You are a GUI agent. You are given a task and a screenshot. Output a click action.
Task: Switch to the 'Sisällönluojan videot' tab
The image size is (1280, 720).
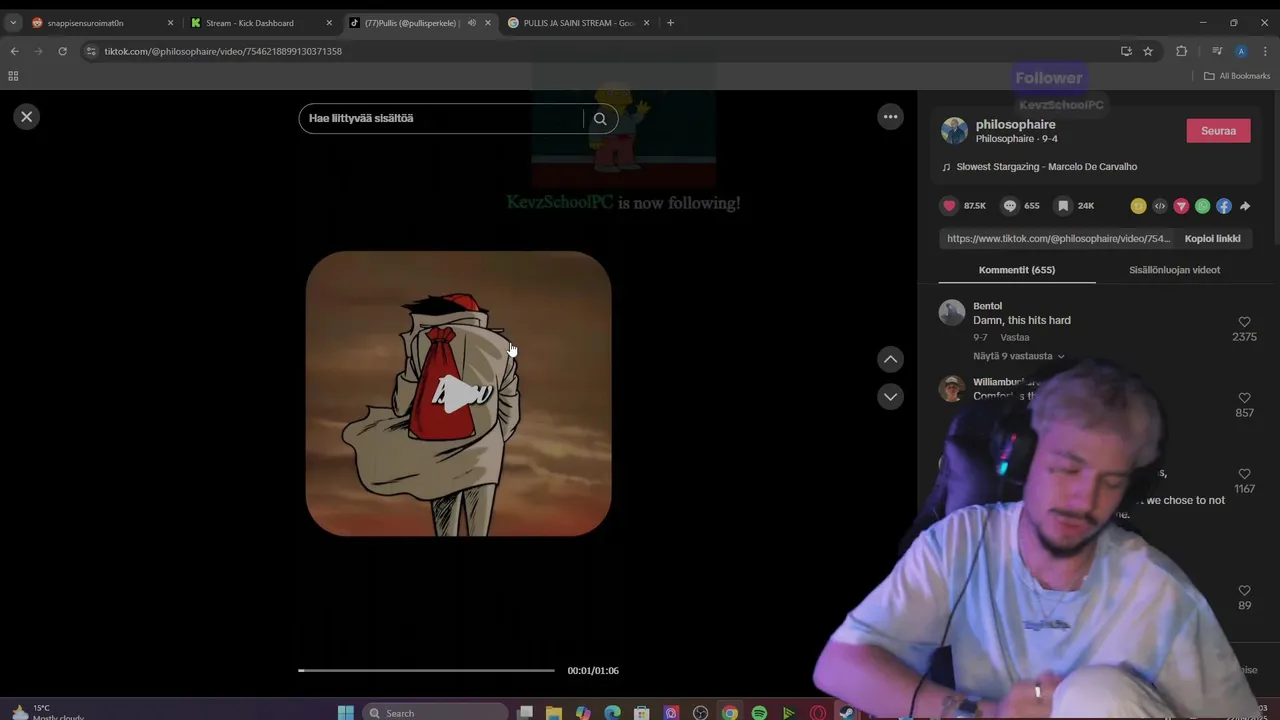click(1174, 270)
